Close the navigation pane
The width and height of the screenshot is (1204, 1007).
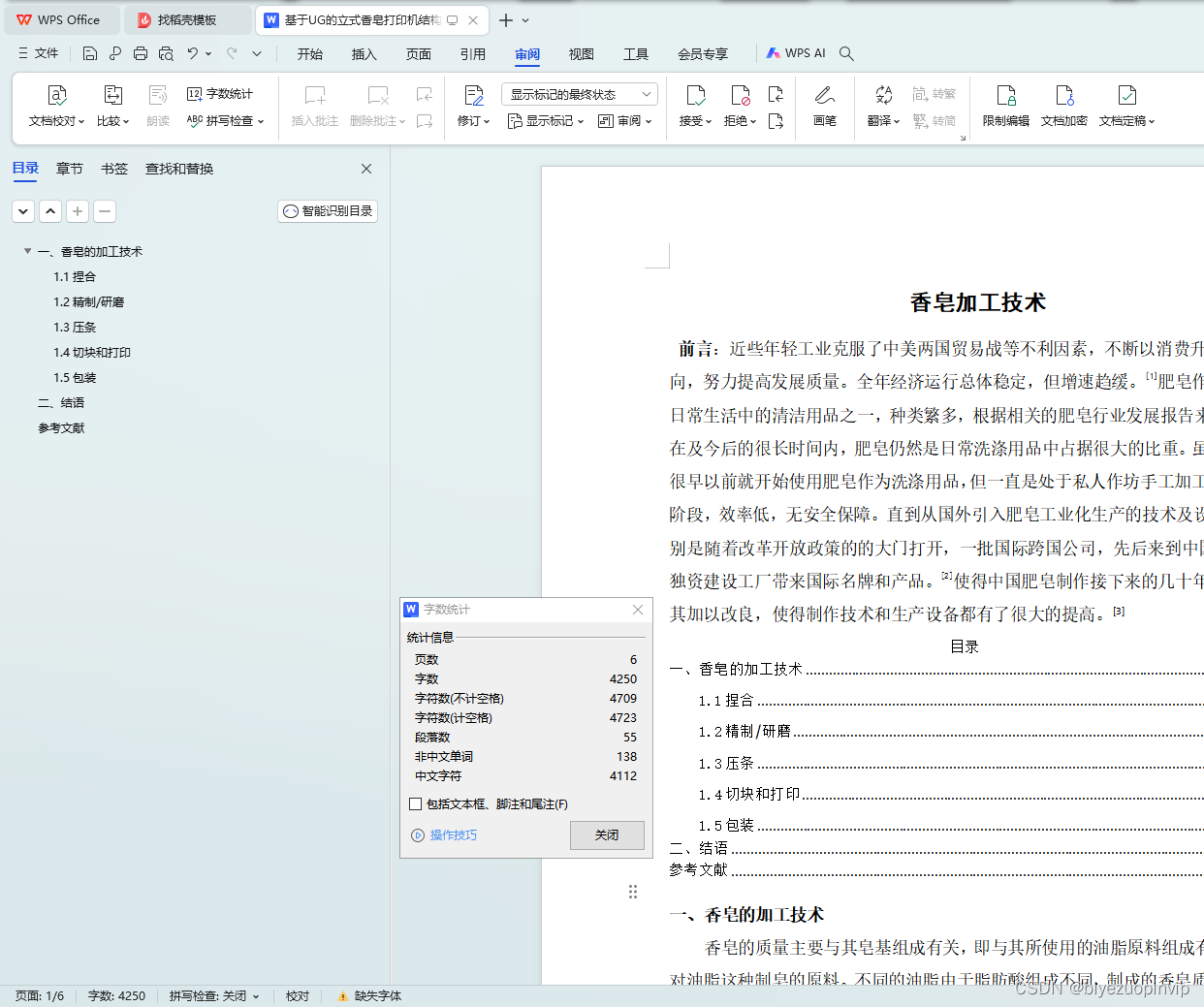(x=366, y=169)
